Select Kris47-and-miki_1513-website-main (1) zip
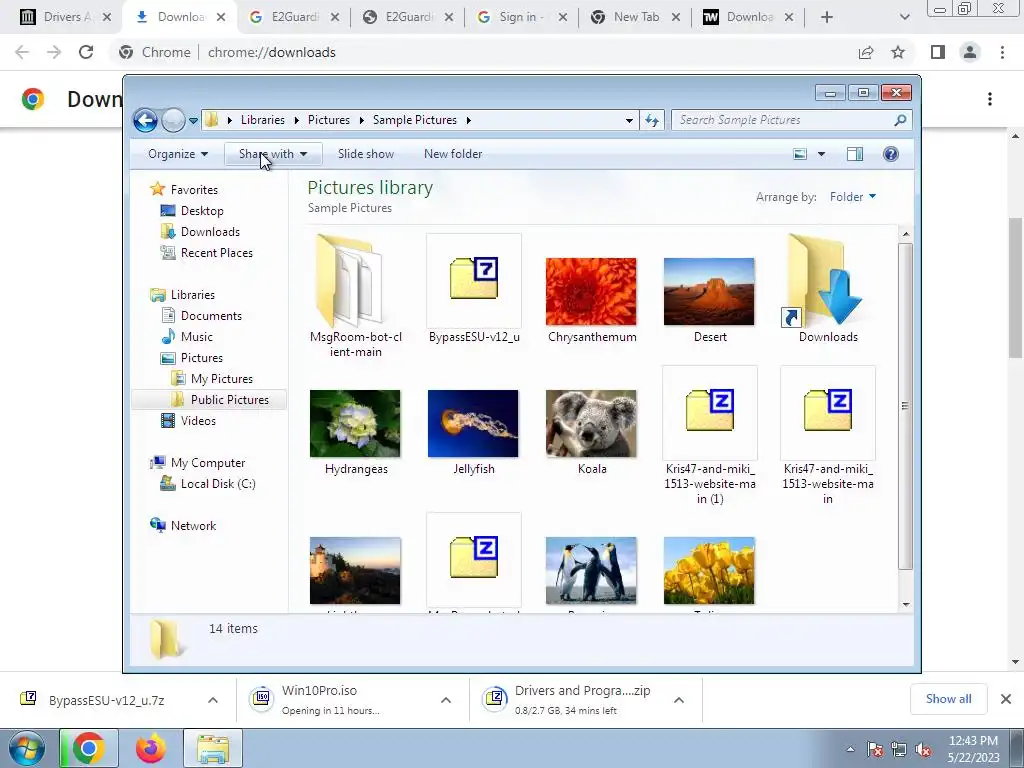 pos(710,436)
